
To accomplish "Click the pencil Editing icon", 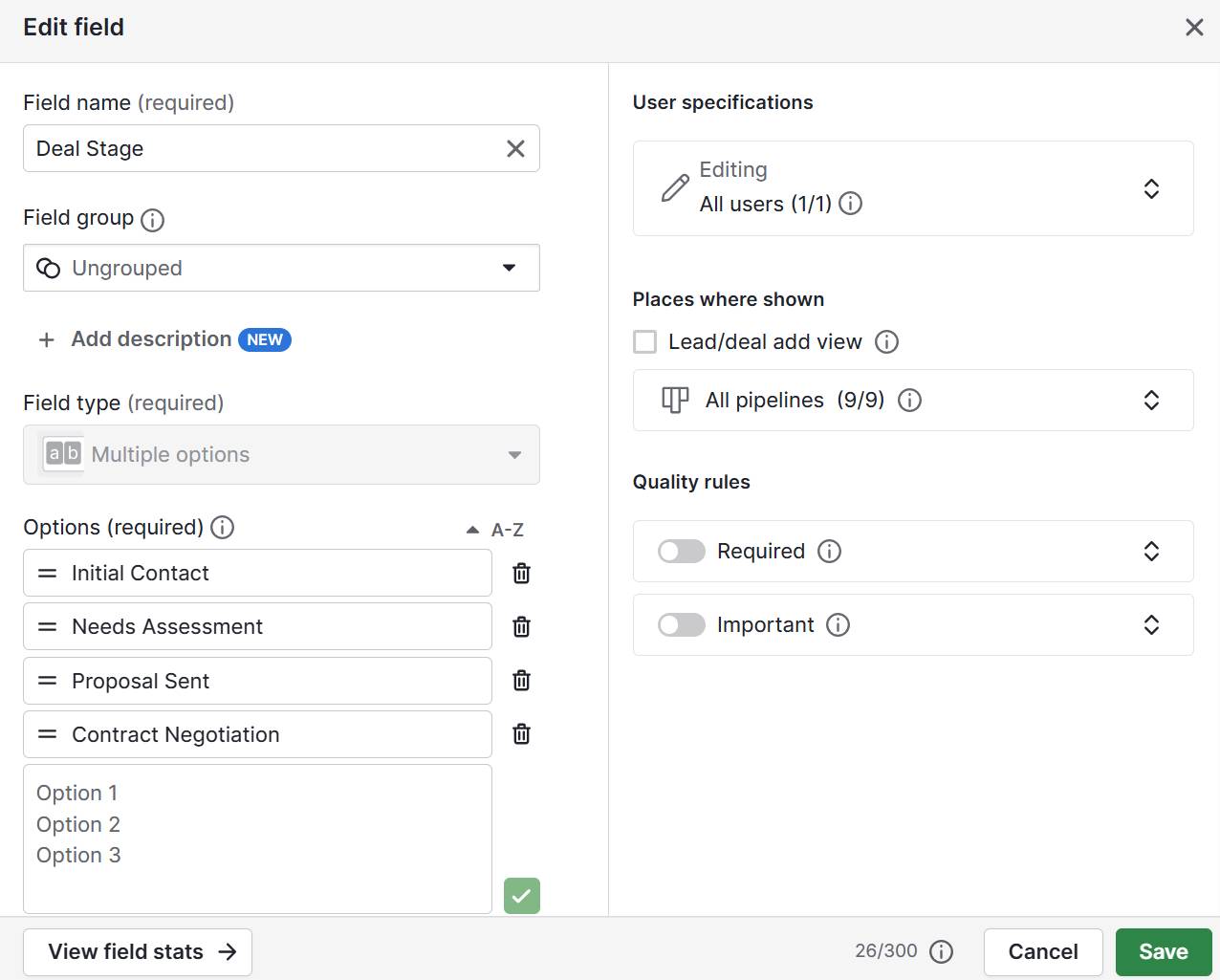I will click(676, 187).
